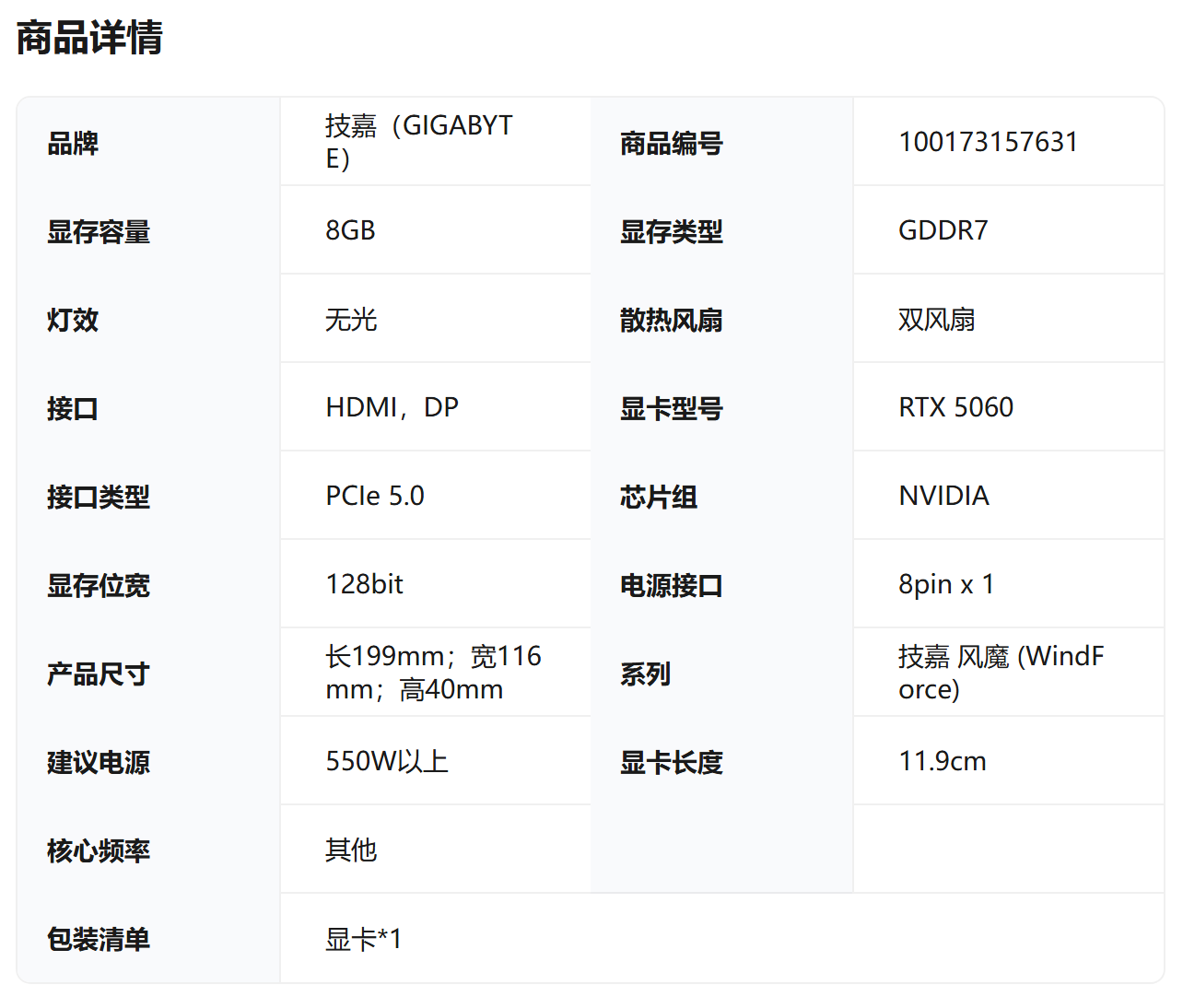Select the 8pin x 1 power connector value

(x=945, y=584)
